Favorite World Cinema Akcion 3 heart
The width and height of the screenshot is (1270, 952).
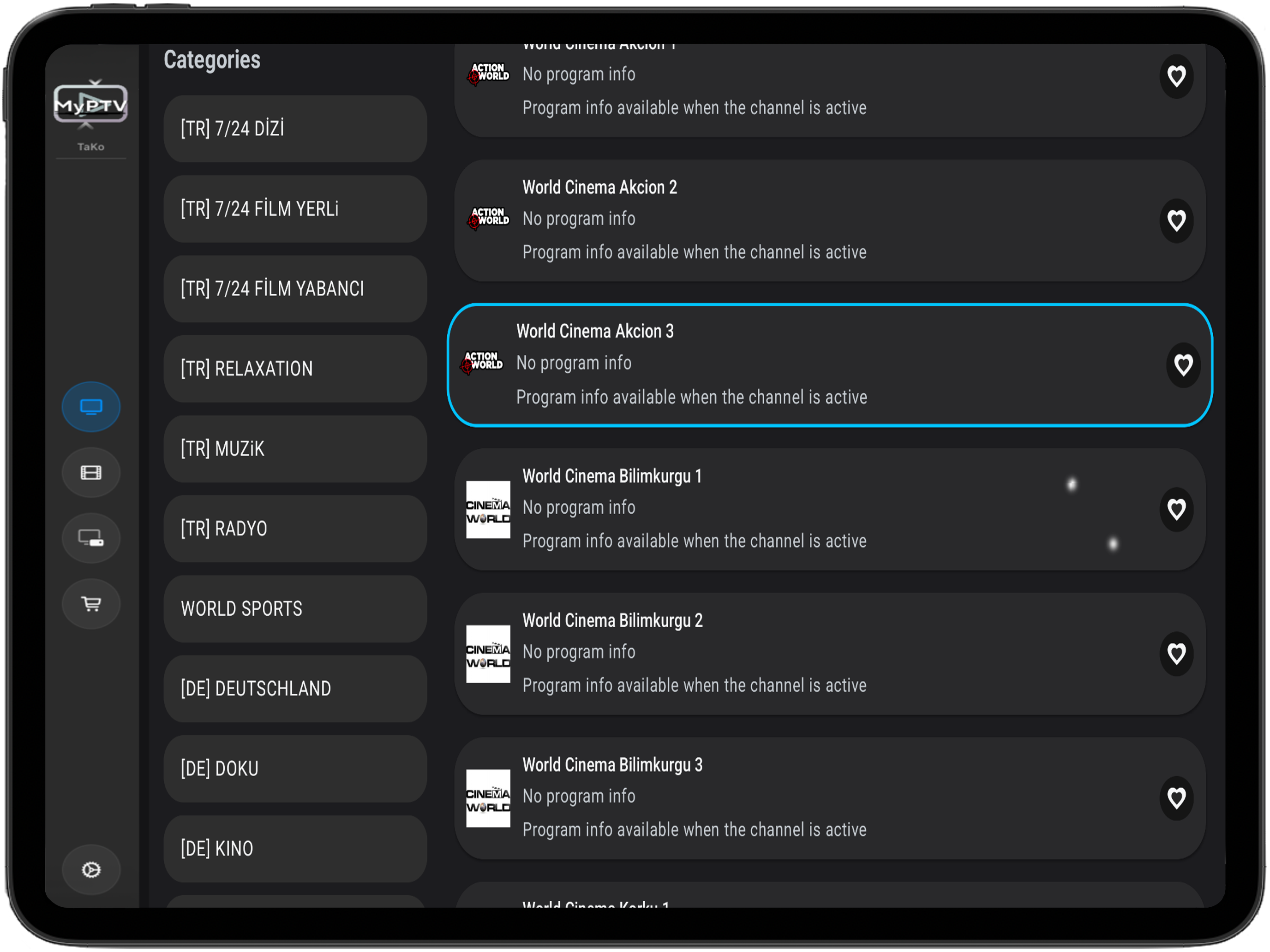[x=1183, y=366]
